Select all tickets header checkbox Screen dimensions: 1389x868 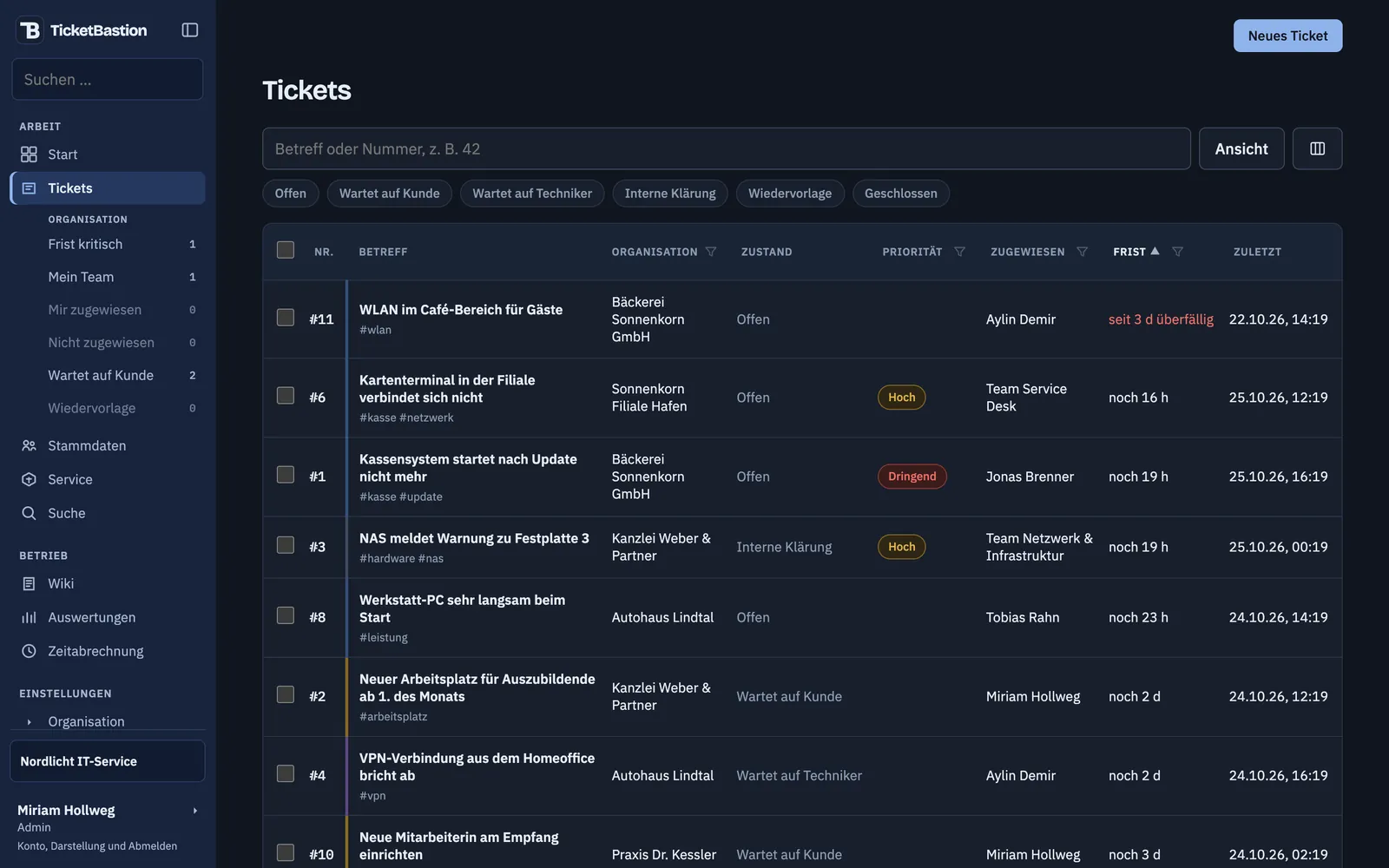click(286, 250)
